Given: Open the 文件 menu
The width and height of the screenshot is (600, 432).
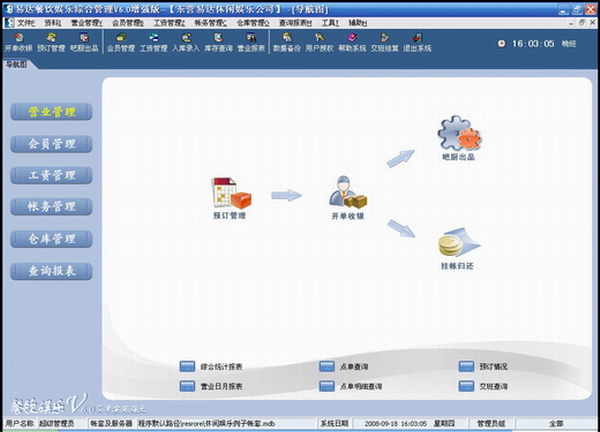Looking at the screenshot, I should [x=22, y=22].
